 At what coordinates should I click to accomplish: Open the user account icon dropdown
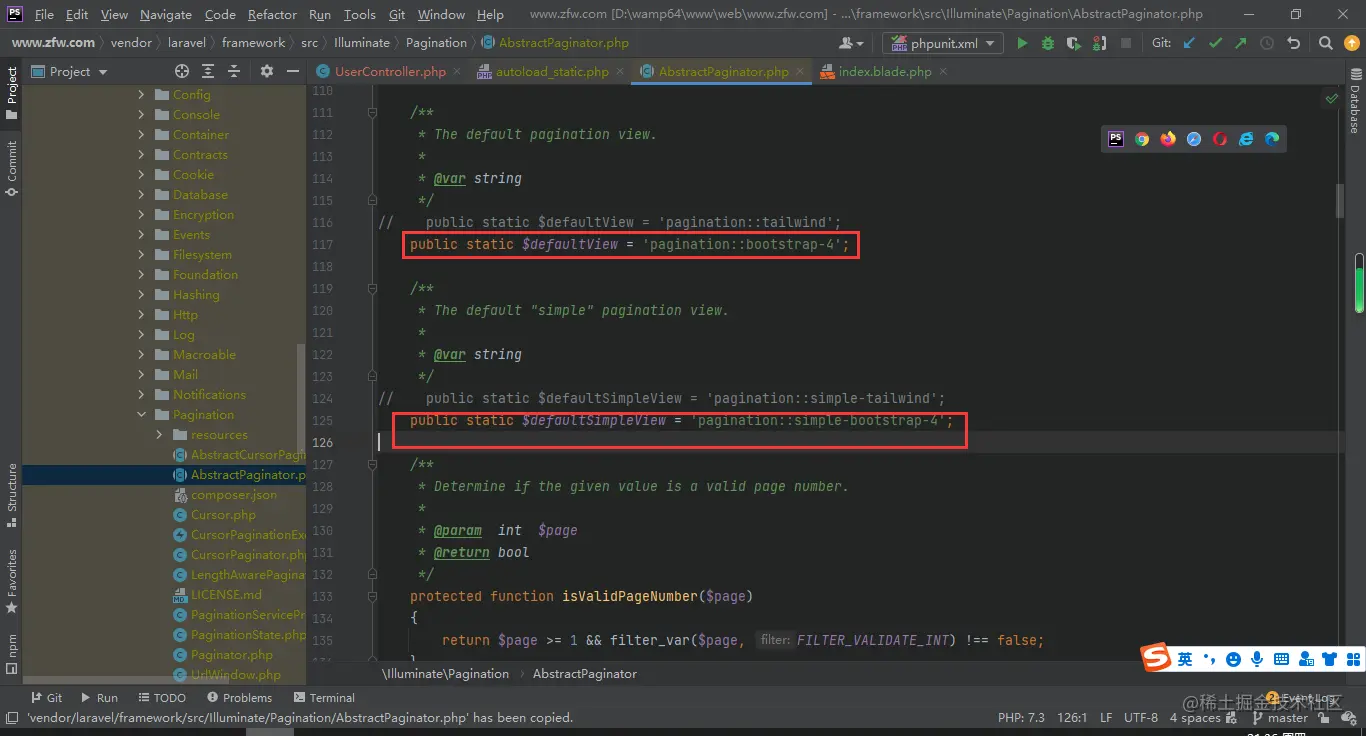(x=852, y=43)
